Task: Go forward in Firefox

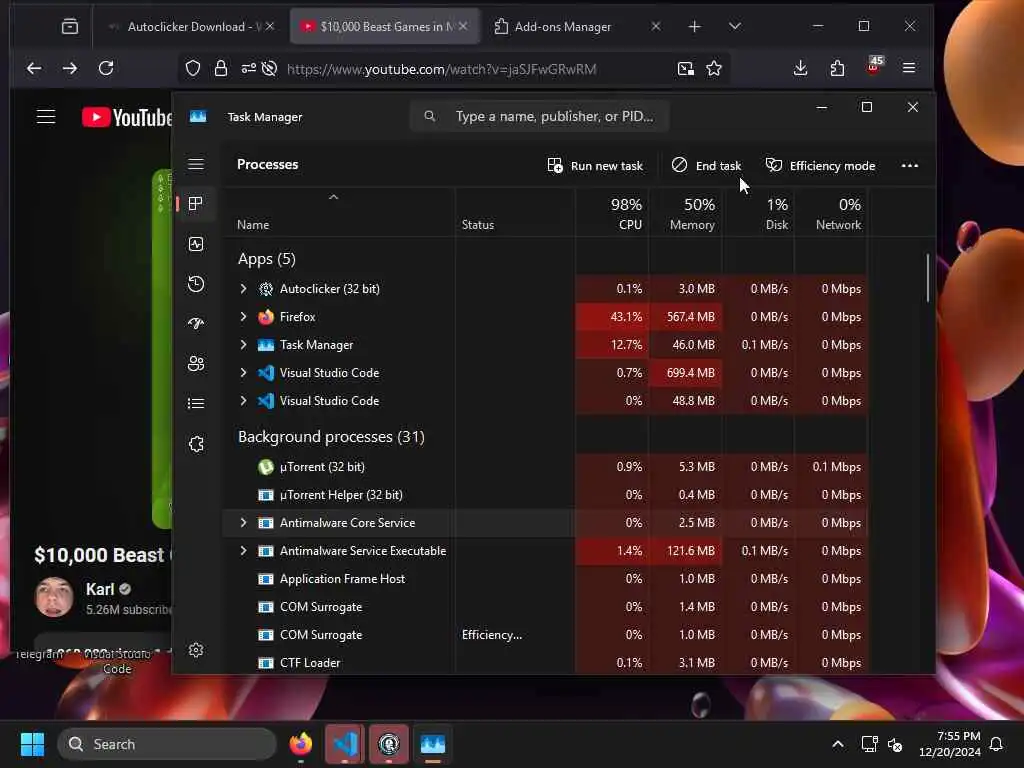Action: 70,68
